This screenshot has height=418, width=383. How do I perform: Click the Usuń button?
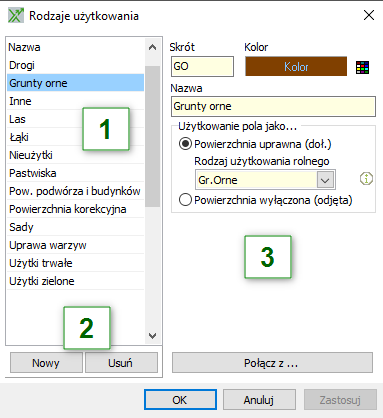click(x=121, y=363)
